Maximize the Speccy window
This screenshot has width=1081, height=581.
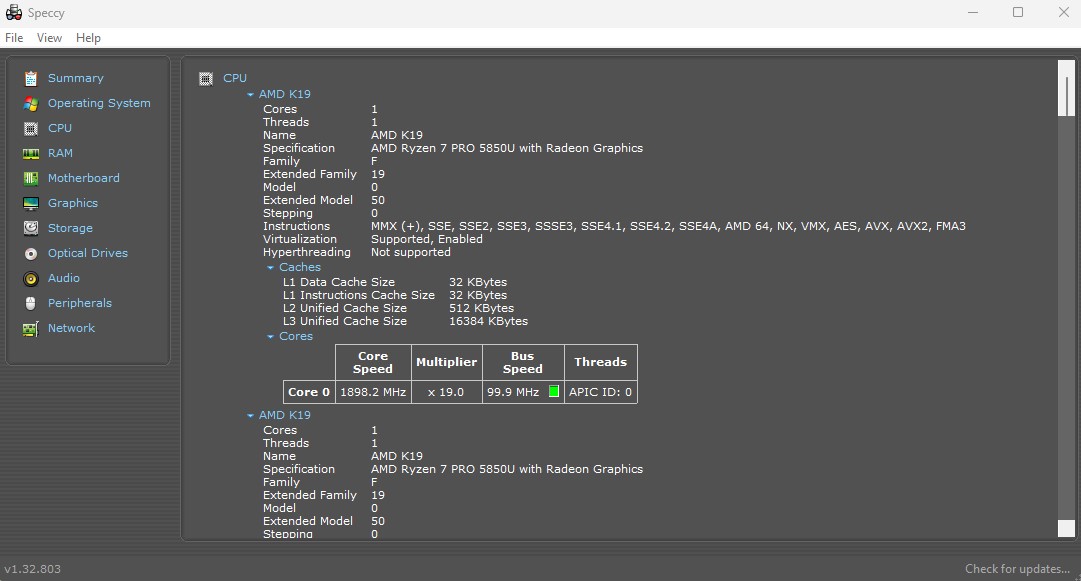tap(1018, 12)
